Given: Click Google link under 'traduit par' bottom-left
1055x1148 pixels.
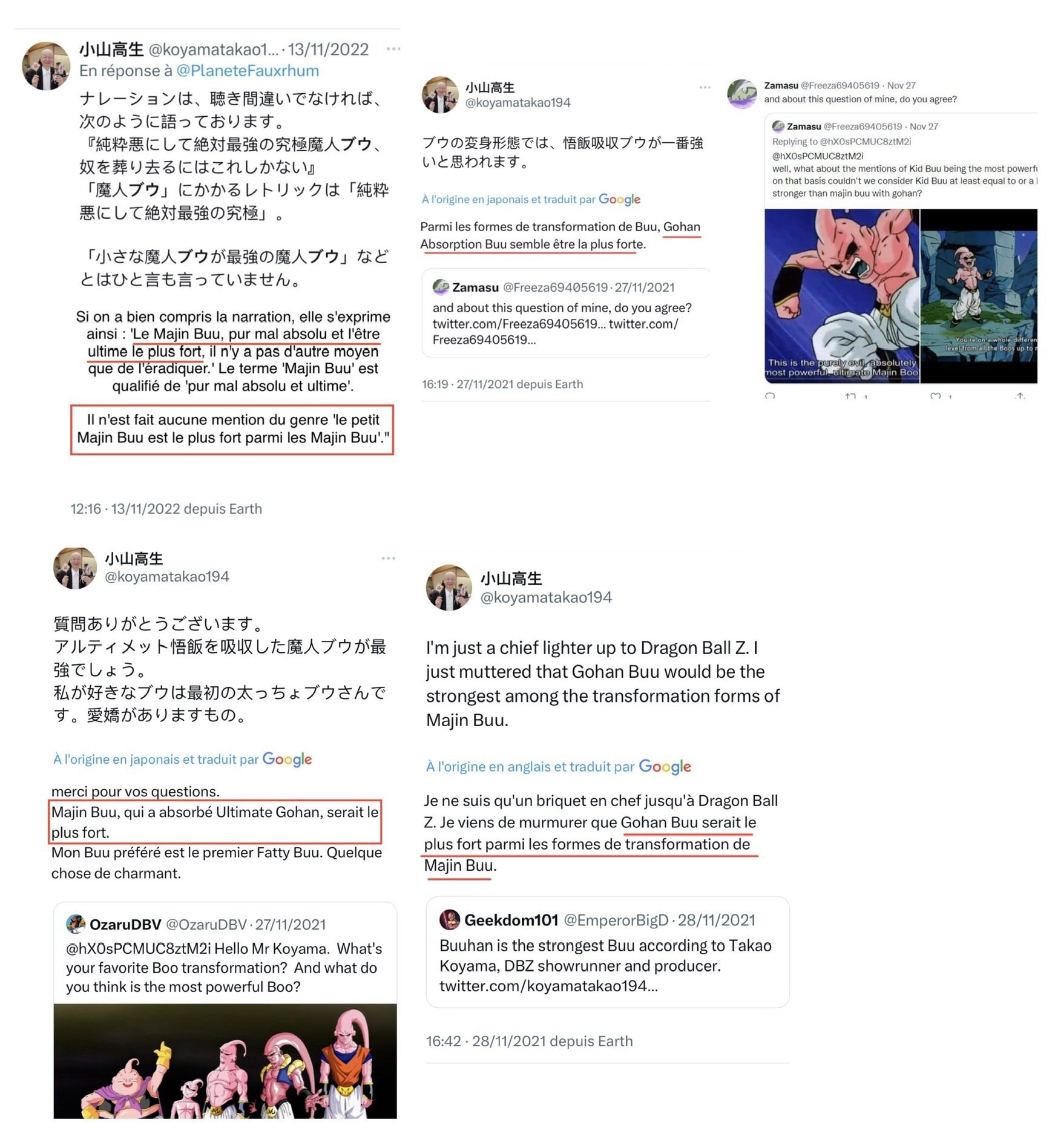Looking at the screenshot, I should (x=287, y=759).
